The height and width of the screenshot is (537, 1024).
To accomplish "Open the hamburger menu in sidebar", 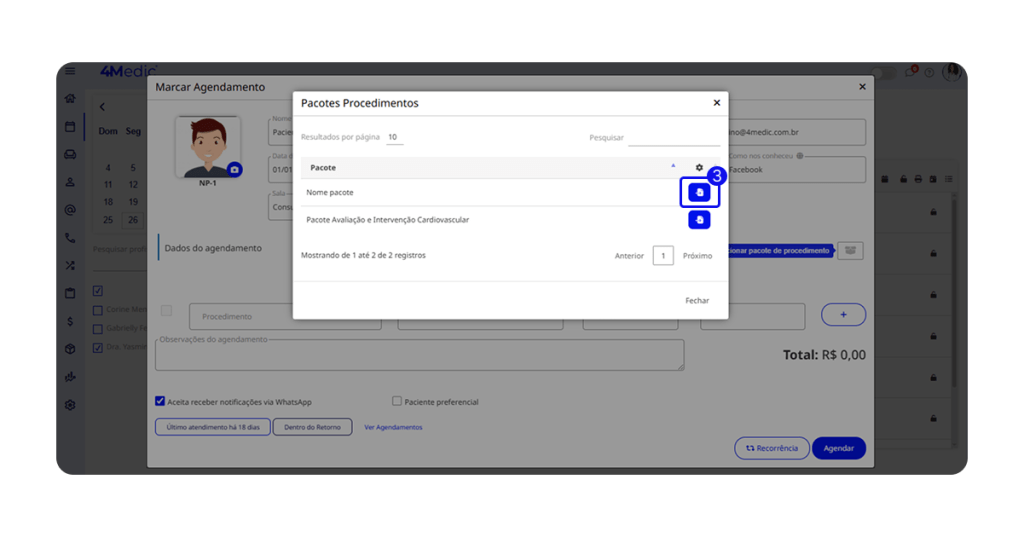I will [x=70, y=72].
